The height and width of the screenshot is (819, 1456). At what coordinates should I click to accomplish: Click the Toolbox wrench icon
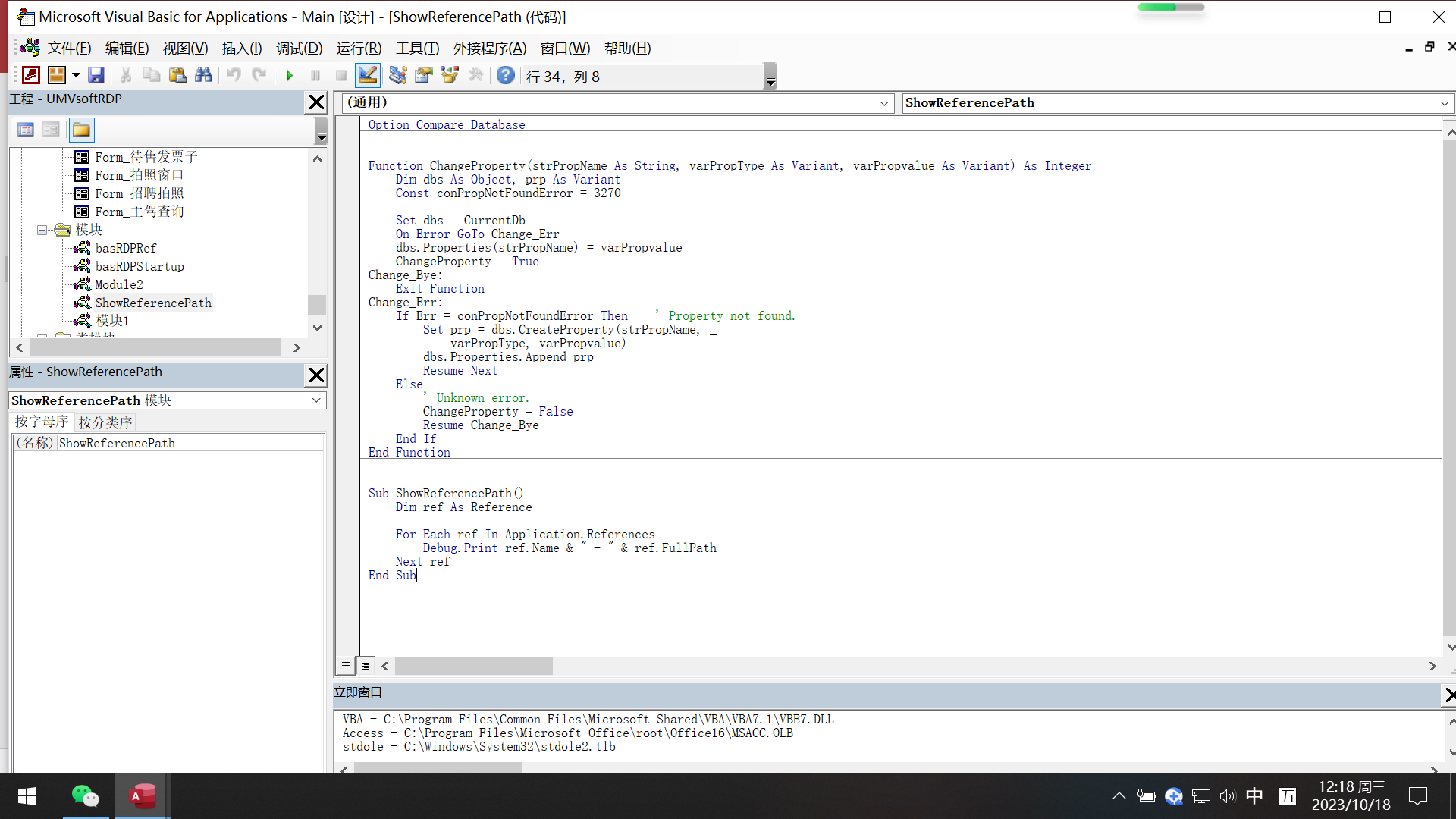point(476,75)
